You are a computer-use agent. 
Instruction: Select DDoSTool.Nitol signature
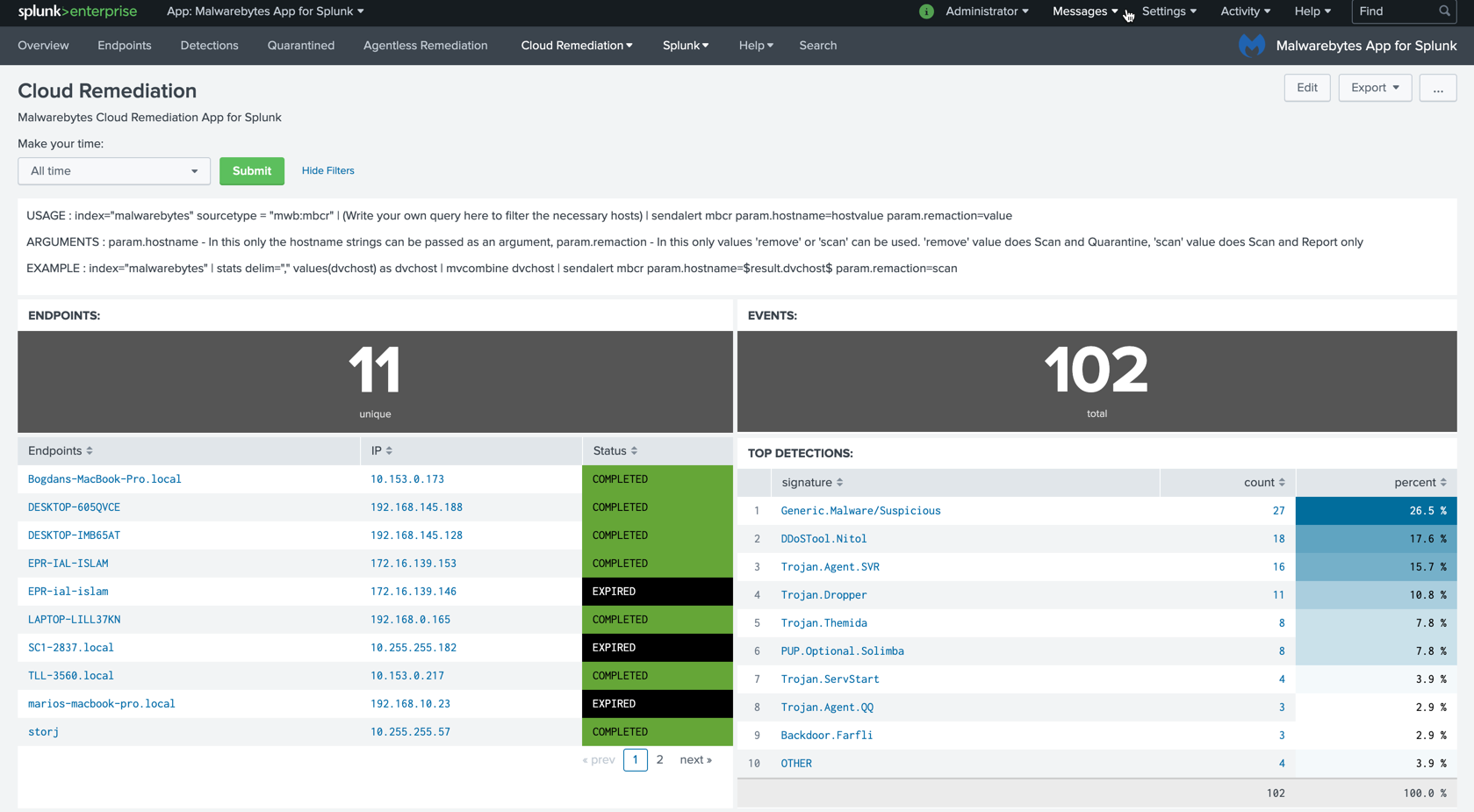823,539
